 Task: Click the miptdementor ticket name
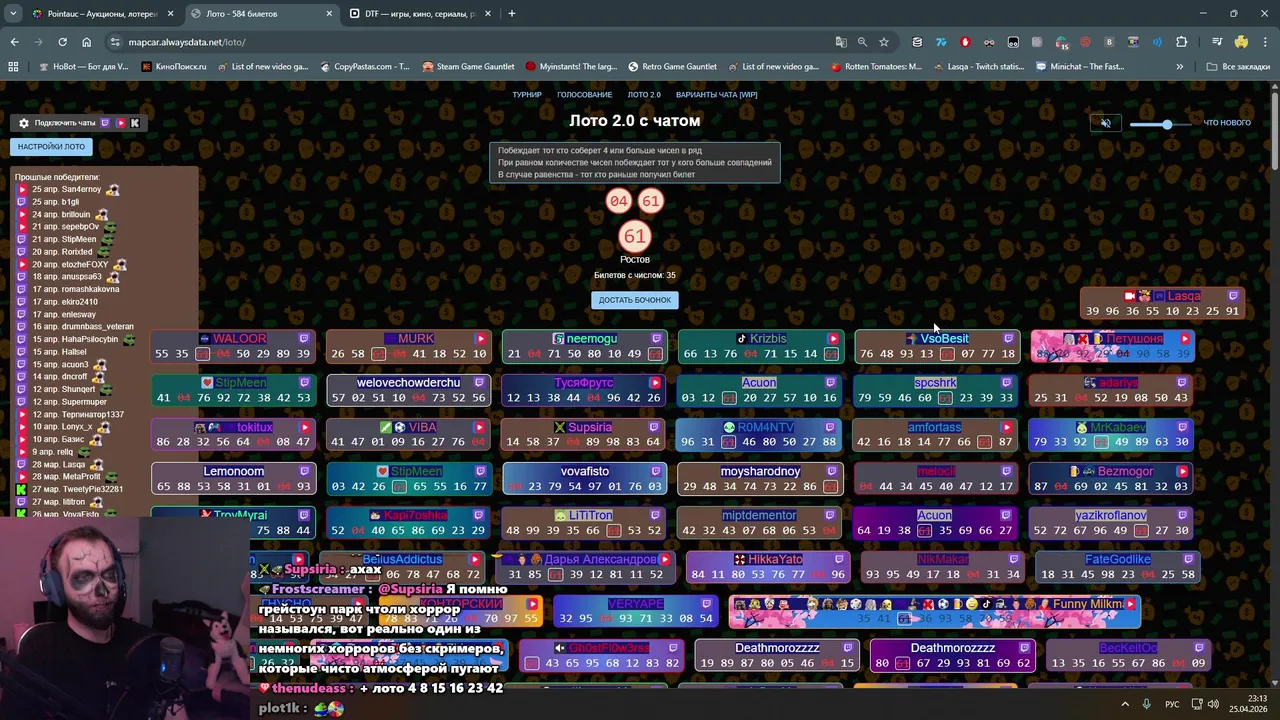point(759,515)
